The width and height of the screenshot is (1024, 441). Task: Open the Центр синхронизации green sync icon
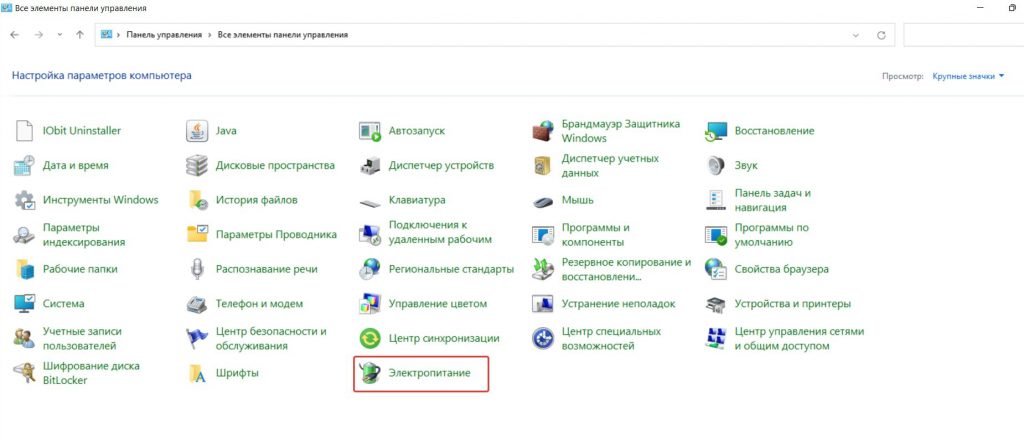click(370, 338)
